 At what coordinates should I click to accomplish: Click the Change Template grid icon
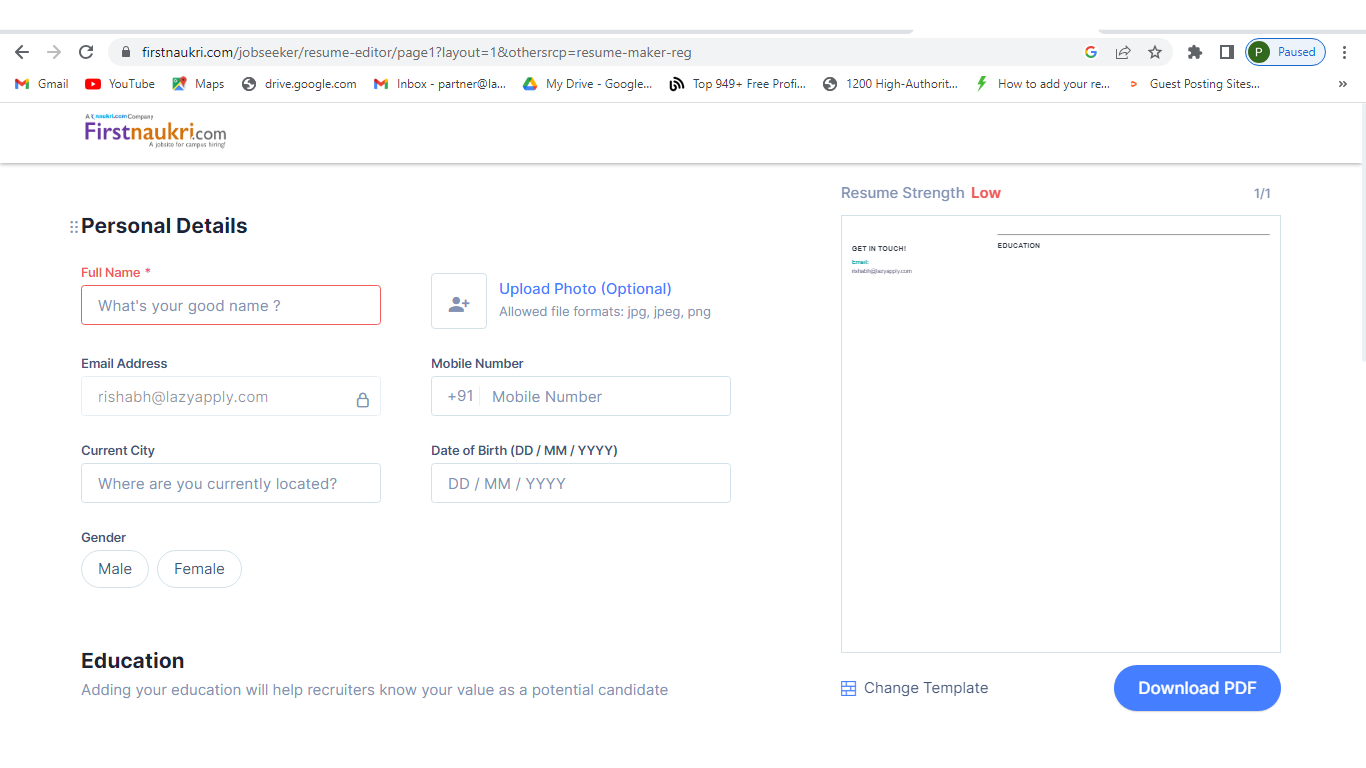point(848,688)
